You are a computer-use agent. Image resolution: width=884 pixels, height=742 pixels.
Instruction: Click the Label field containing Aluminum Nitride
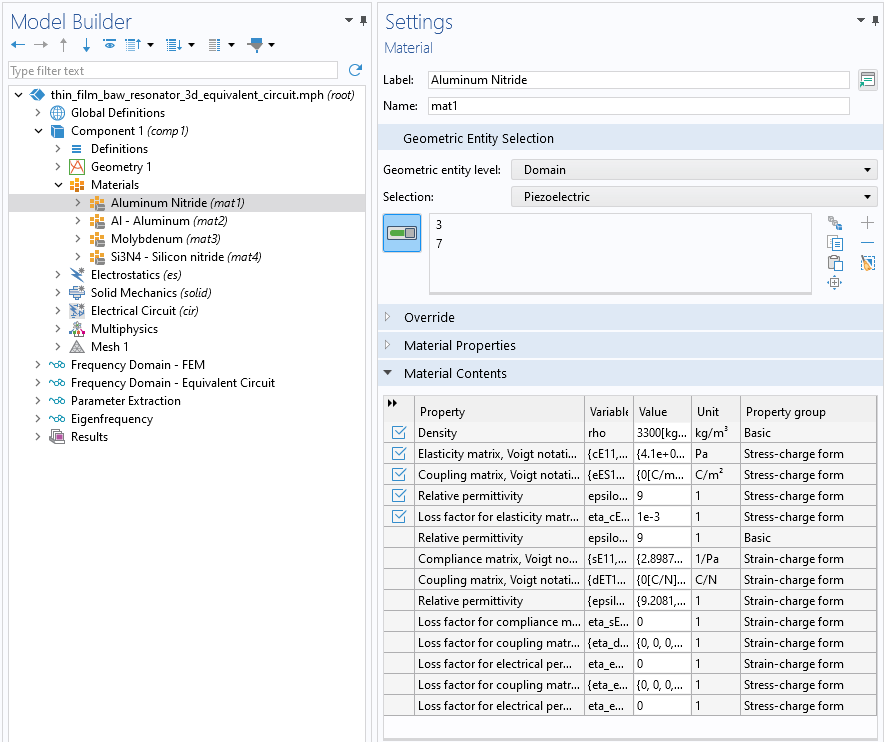pyautogui.click(x=638, y=80)
